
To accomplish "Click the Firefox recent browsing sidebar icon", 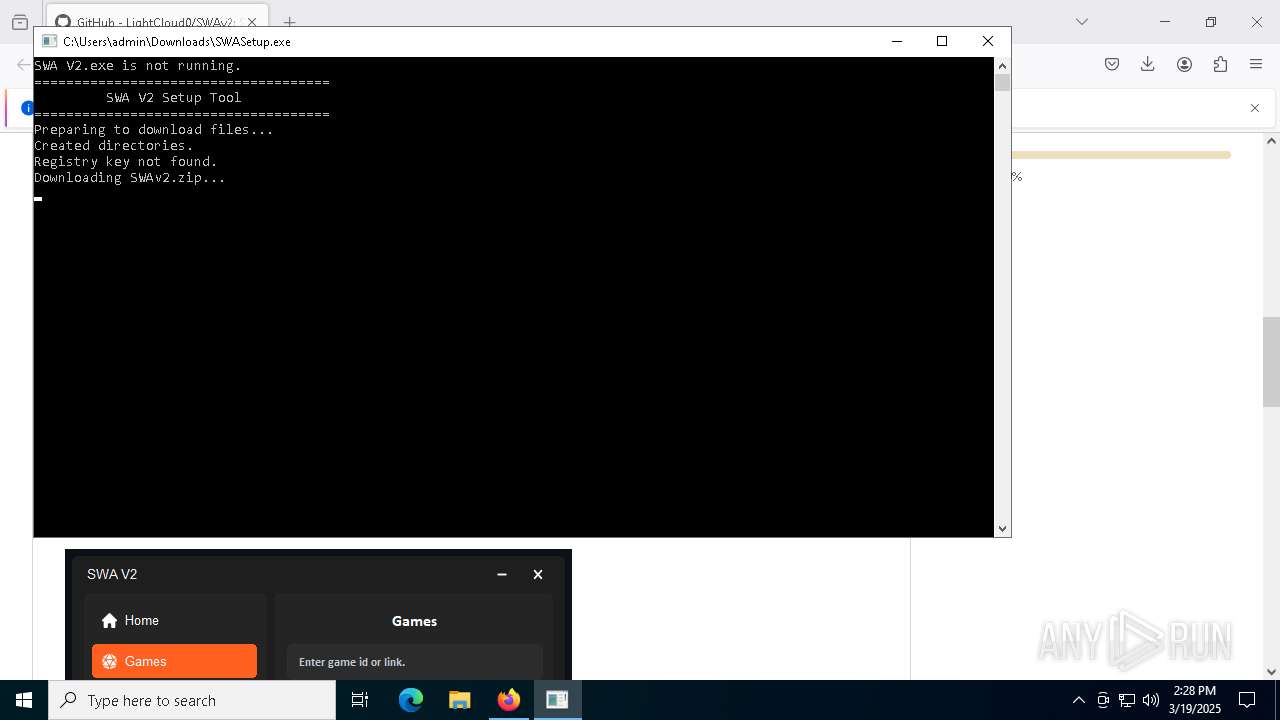I will (x=20, y=22).
